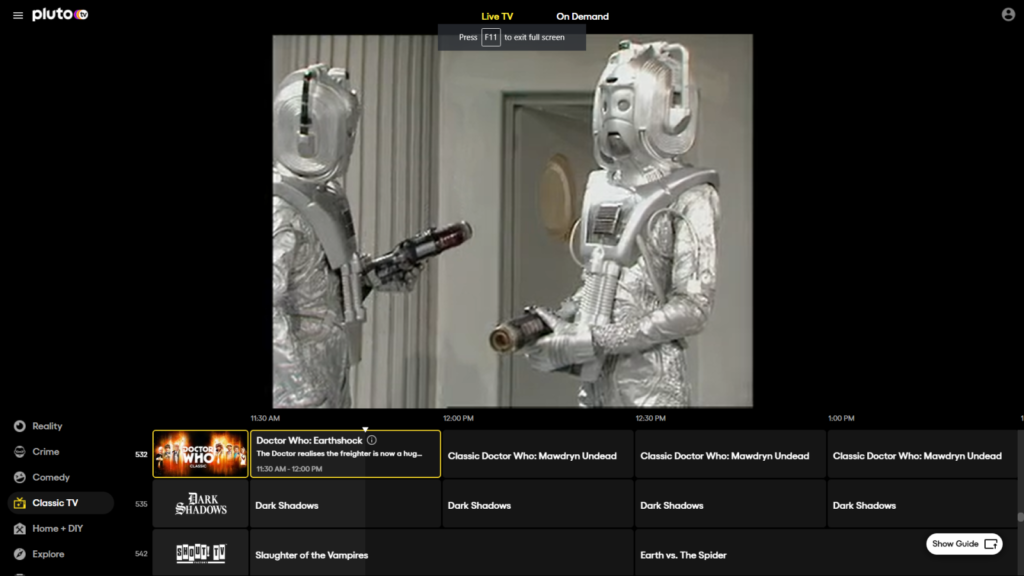Open the user account icon
This screenshot has width=1024, height=576.
(x=1008, y=14)
